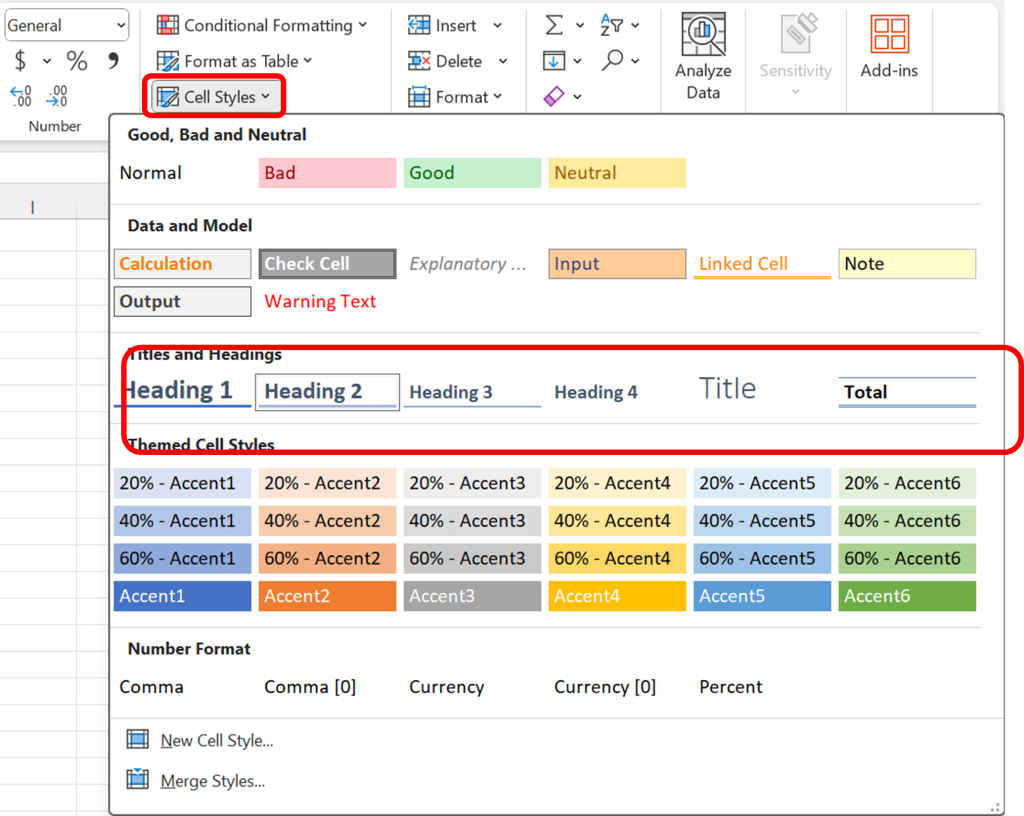Viewport: 1024px width, 816px height.
Task: Apply the Heading 4 style
Action: 617,392
